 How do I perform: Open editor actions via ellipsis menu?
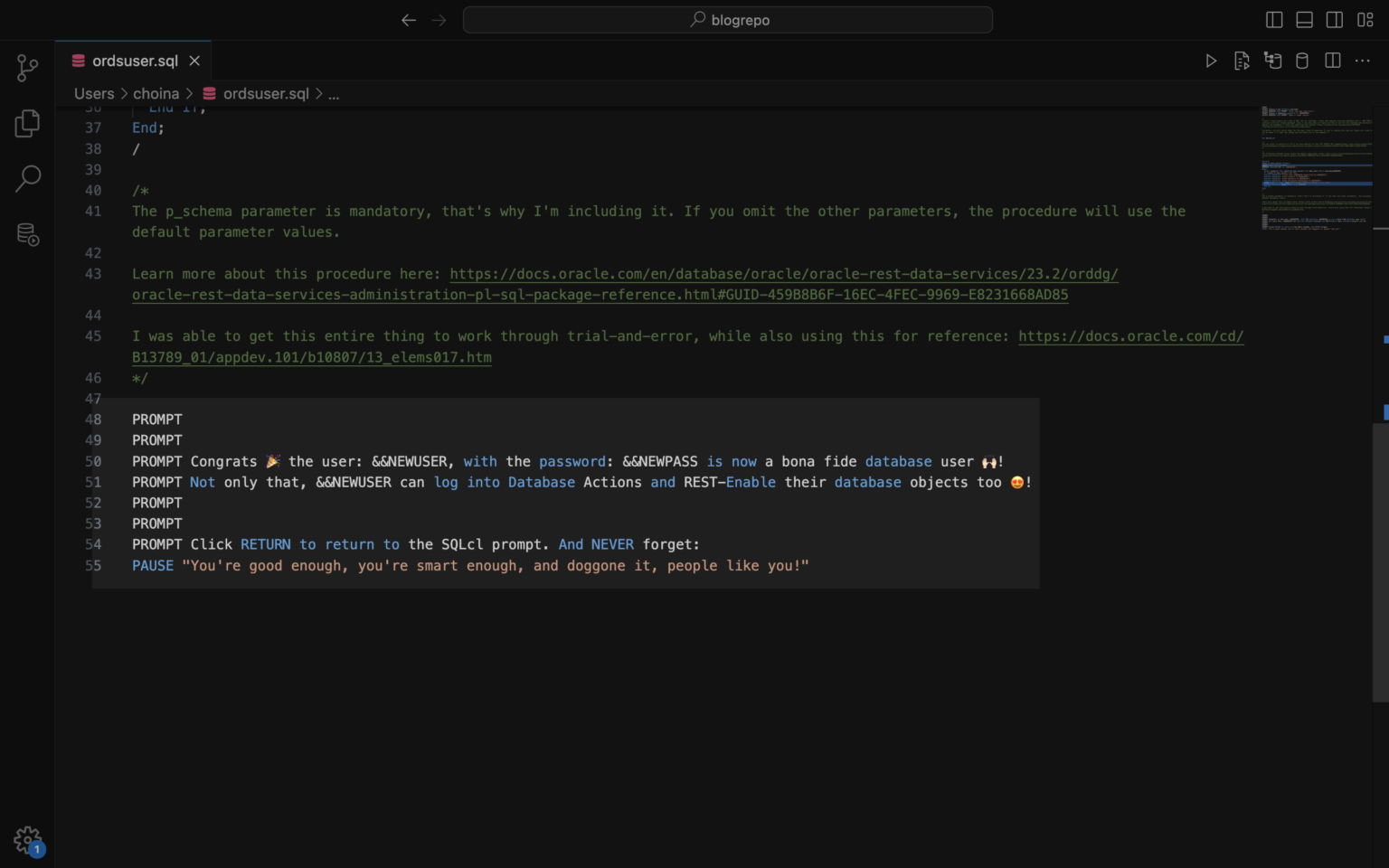[1362, 61]
